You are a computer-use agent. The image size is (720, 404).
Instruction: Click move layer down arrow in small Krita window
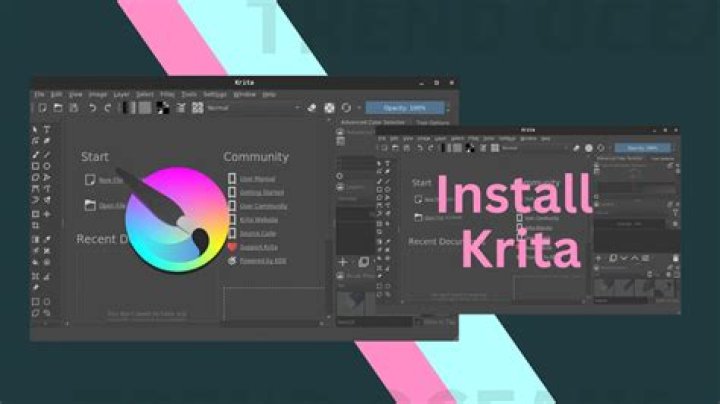point(624,258)
